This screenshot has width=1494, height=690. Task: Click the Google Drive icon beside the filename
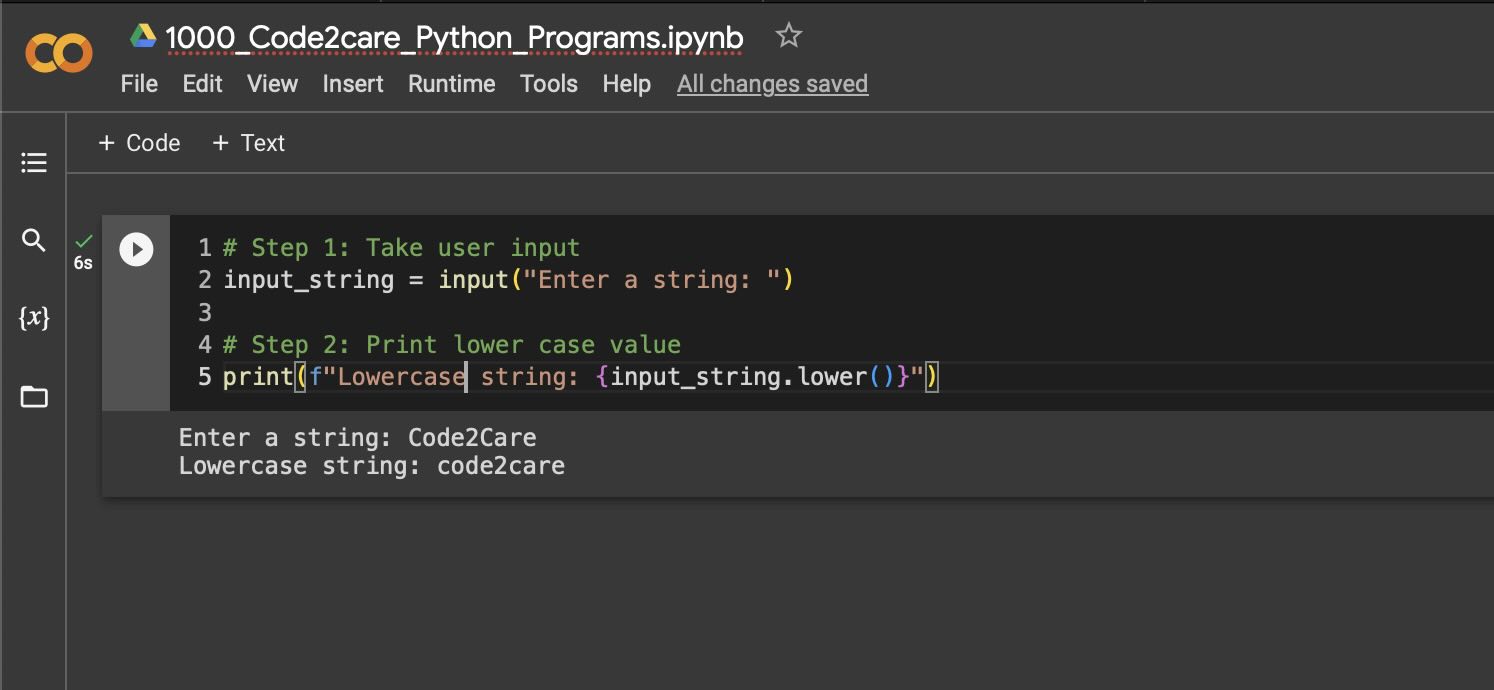(142, 35)
